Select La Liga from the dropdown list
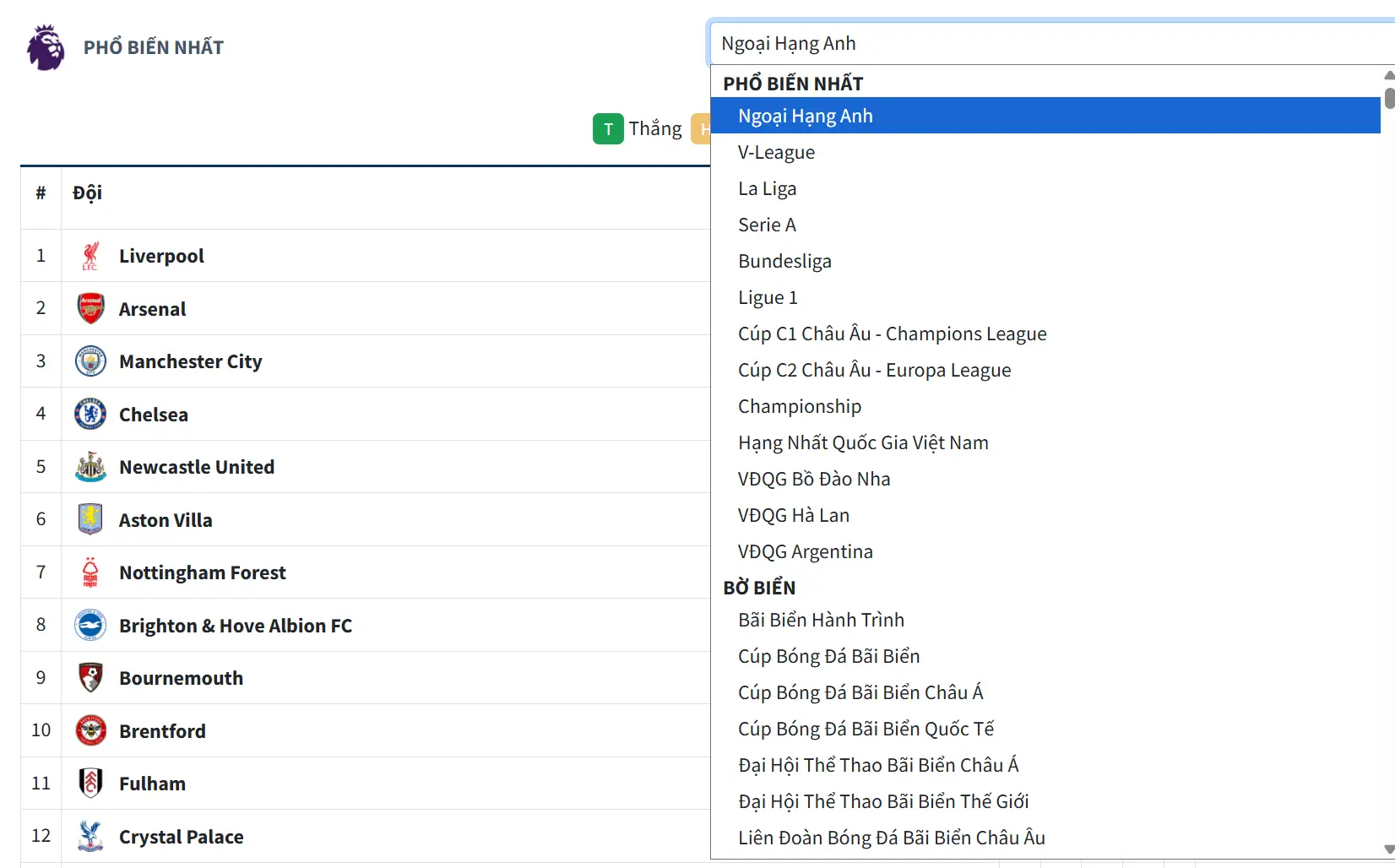The image size is (1395, 868). 767,189
